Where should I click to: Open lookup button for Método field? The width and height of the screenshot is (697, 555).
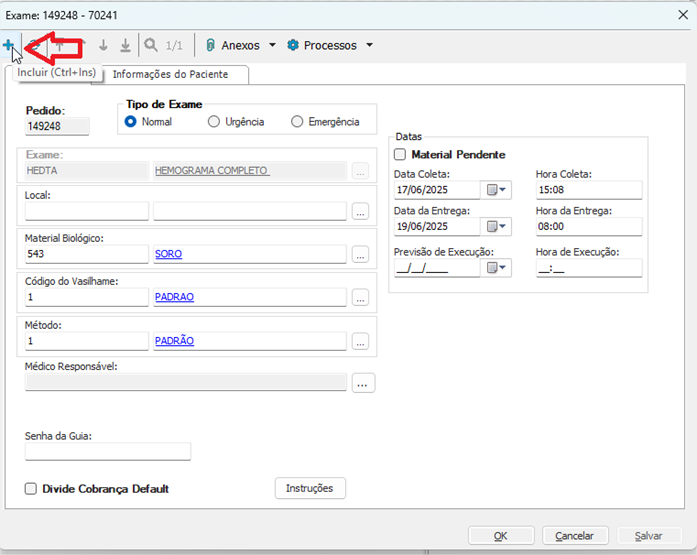coord(360,341)
